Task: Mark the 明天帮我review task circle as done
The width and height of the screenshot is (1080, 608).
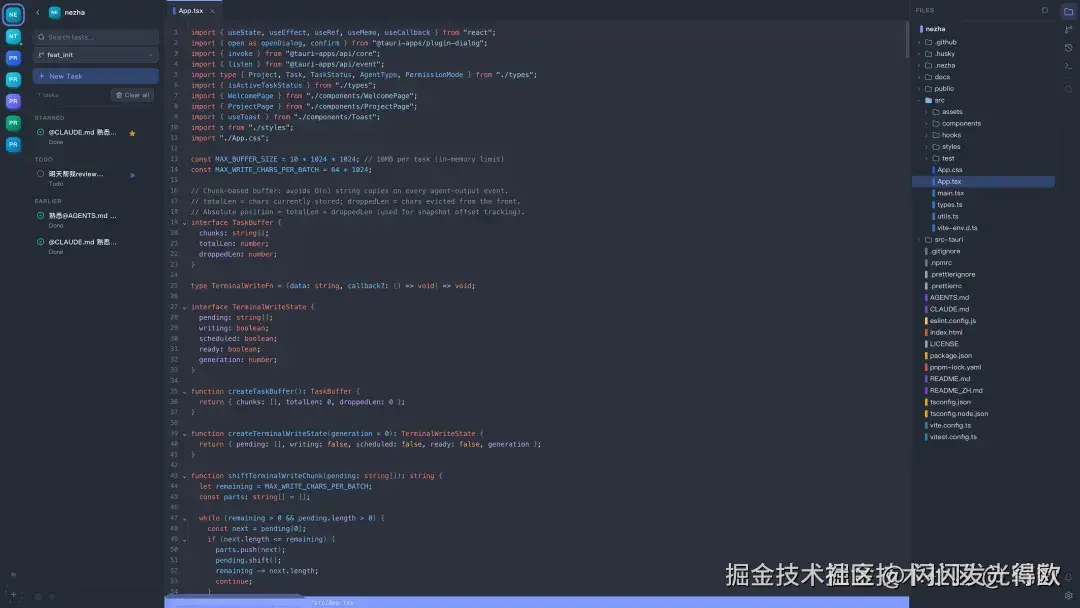Action: coord(41,174)
